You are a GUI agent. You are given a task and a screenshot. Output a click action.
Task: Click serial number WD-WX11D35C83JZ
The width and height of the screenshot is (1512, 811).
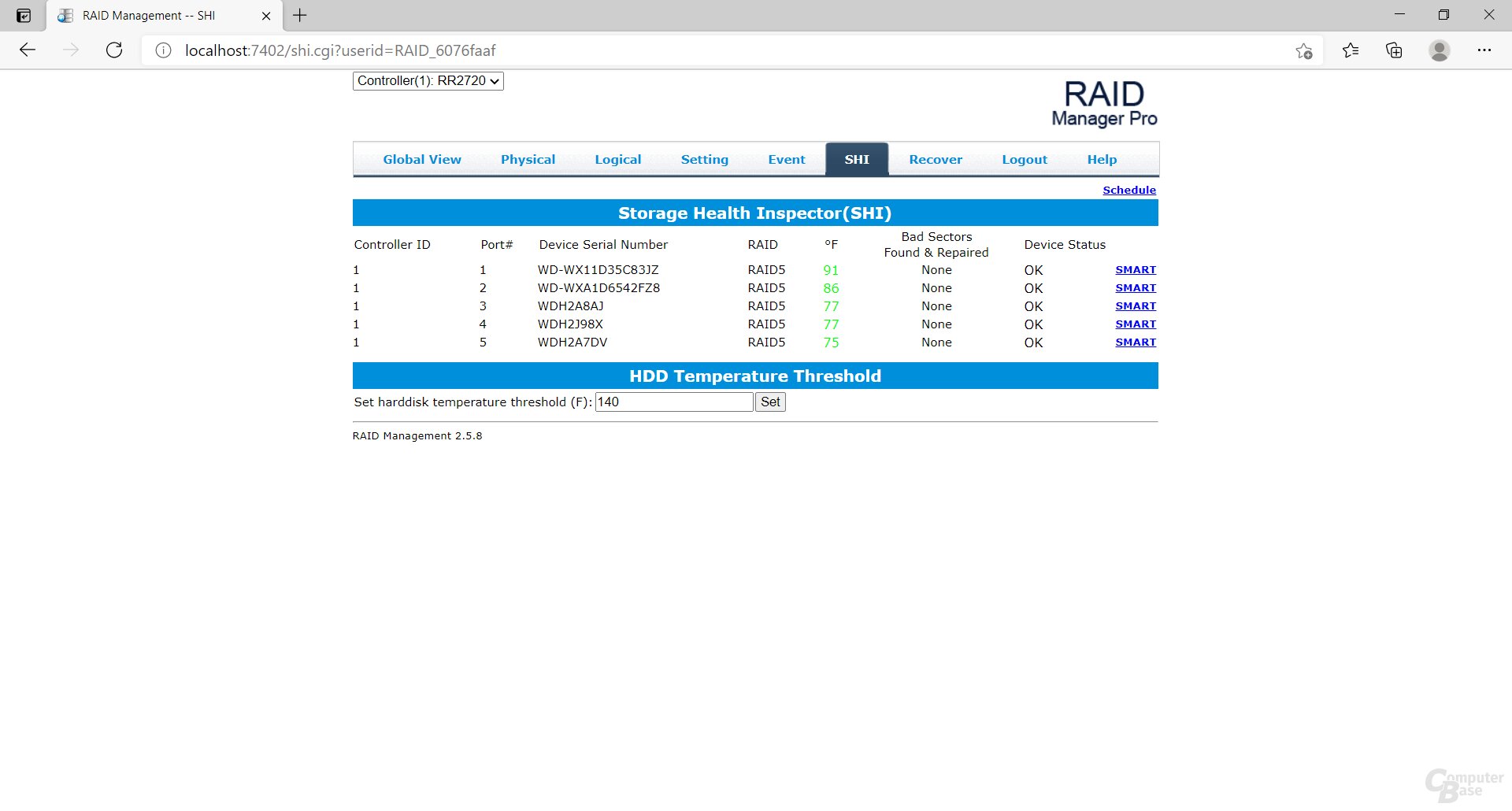[598, 270]
